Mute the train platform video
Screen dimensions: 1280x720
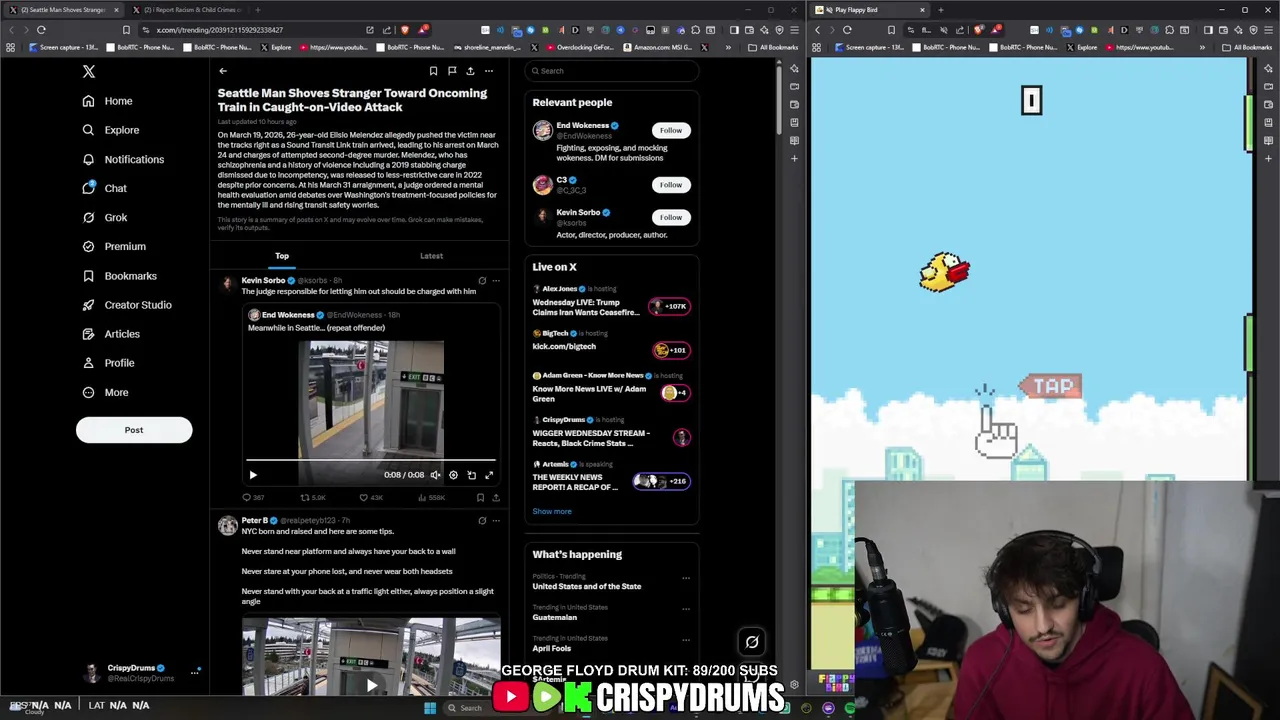[x=435, y=476]
